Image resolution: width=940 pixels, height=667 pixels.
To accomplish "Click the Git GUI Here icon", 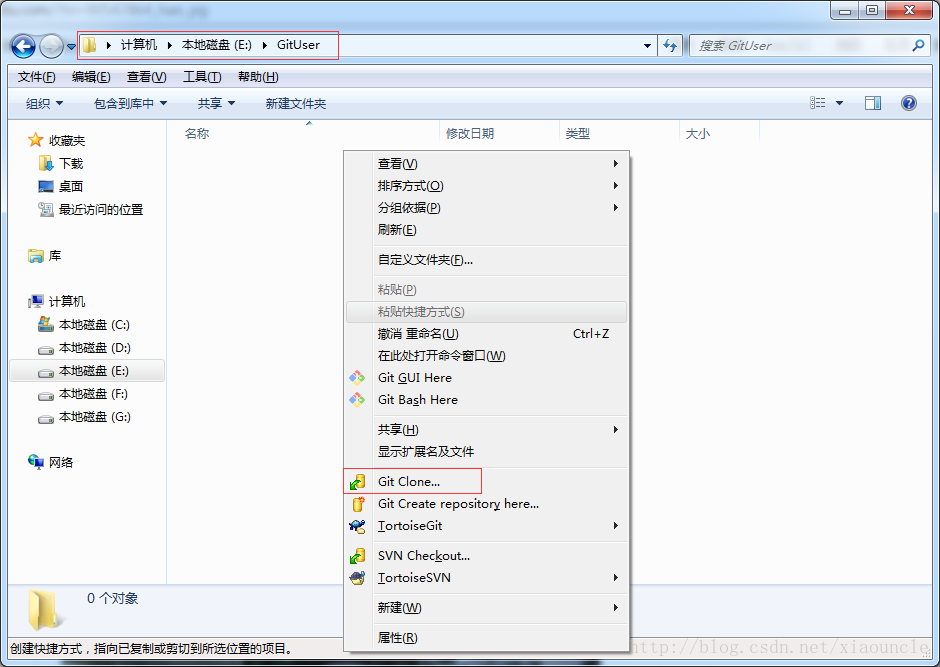I will pyautogui.click(x=357, y=378).
